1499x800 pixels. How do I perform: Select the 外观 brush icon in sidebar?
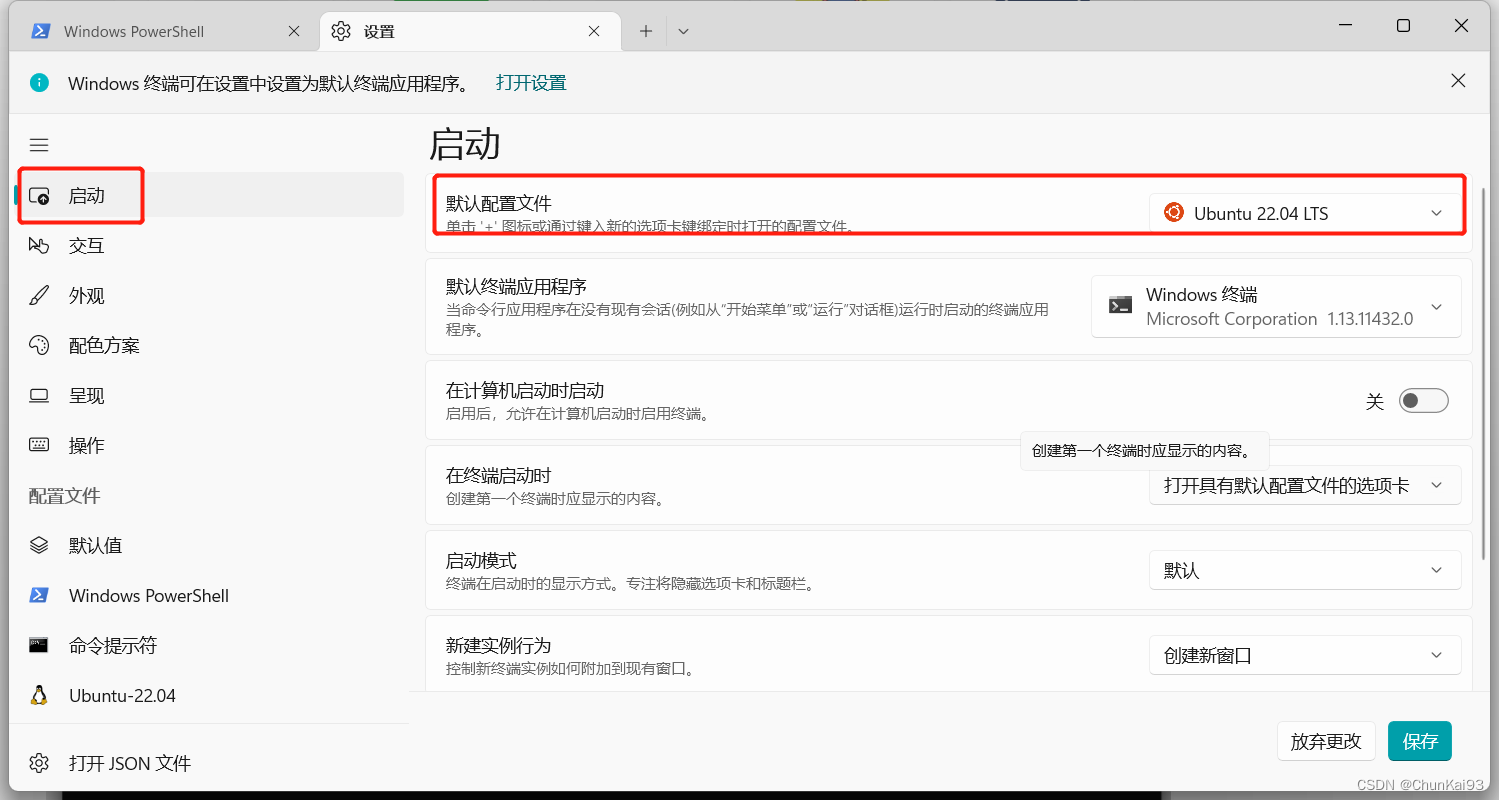point(39,295)
